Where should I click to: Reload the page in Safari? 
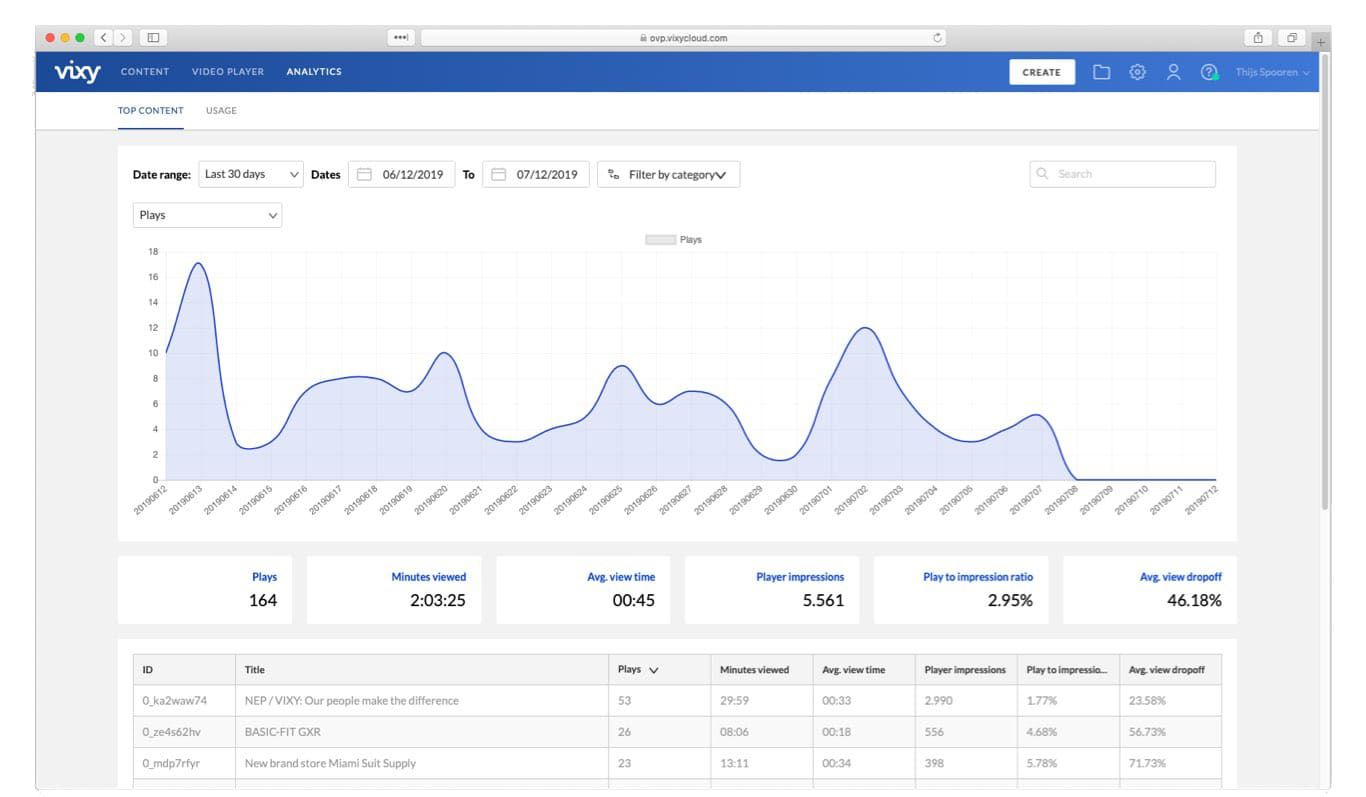pos(937,38)
